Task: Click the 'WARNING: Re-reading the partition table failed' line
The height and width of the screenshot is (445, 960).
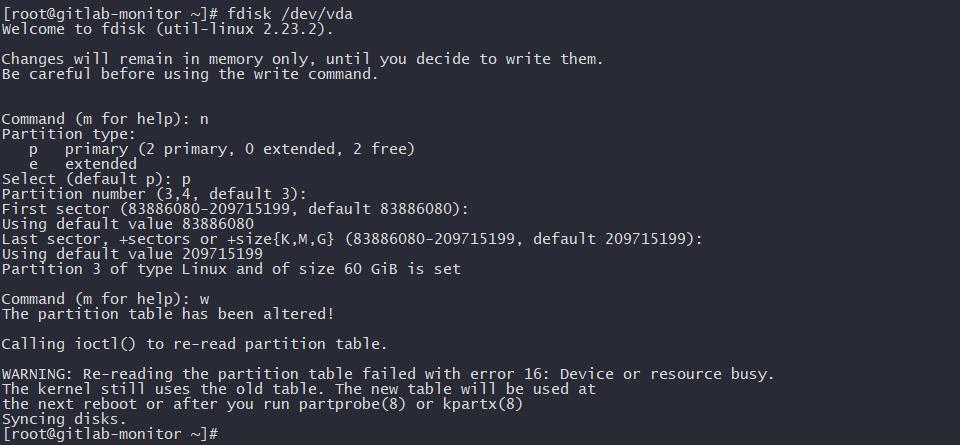Action: coord(388,374)
